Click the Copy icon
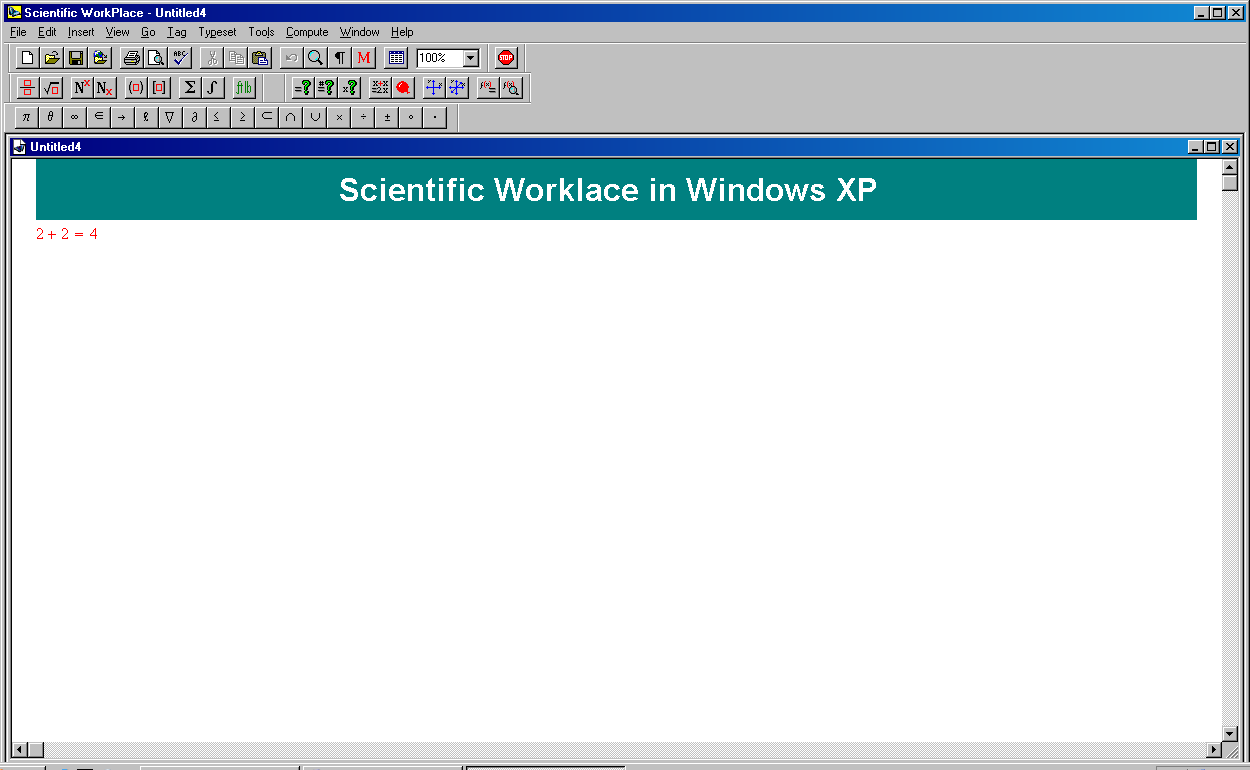 pos(236,58)
